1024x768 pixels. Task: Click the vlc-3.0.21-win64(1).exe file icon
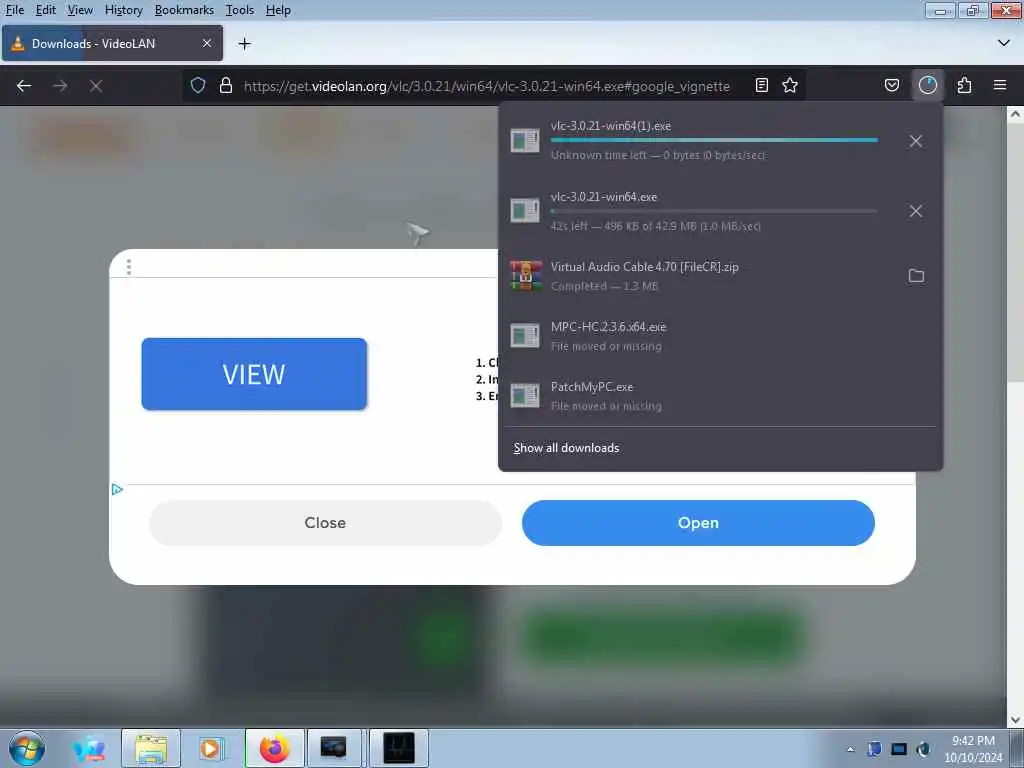(x=525, y=140)
